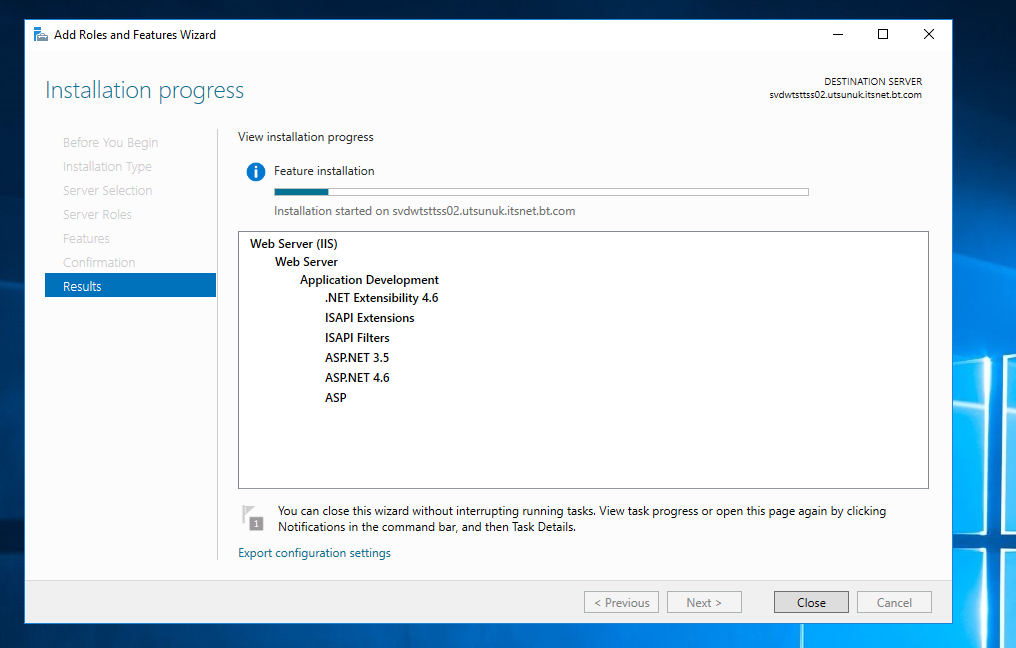The image size is (1016, 648).
Task: Select ASP.NET 4.6 in the list
Action: click(x=357, y=378)
